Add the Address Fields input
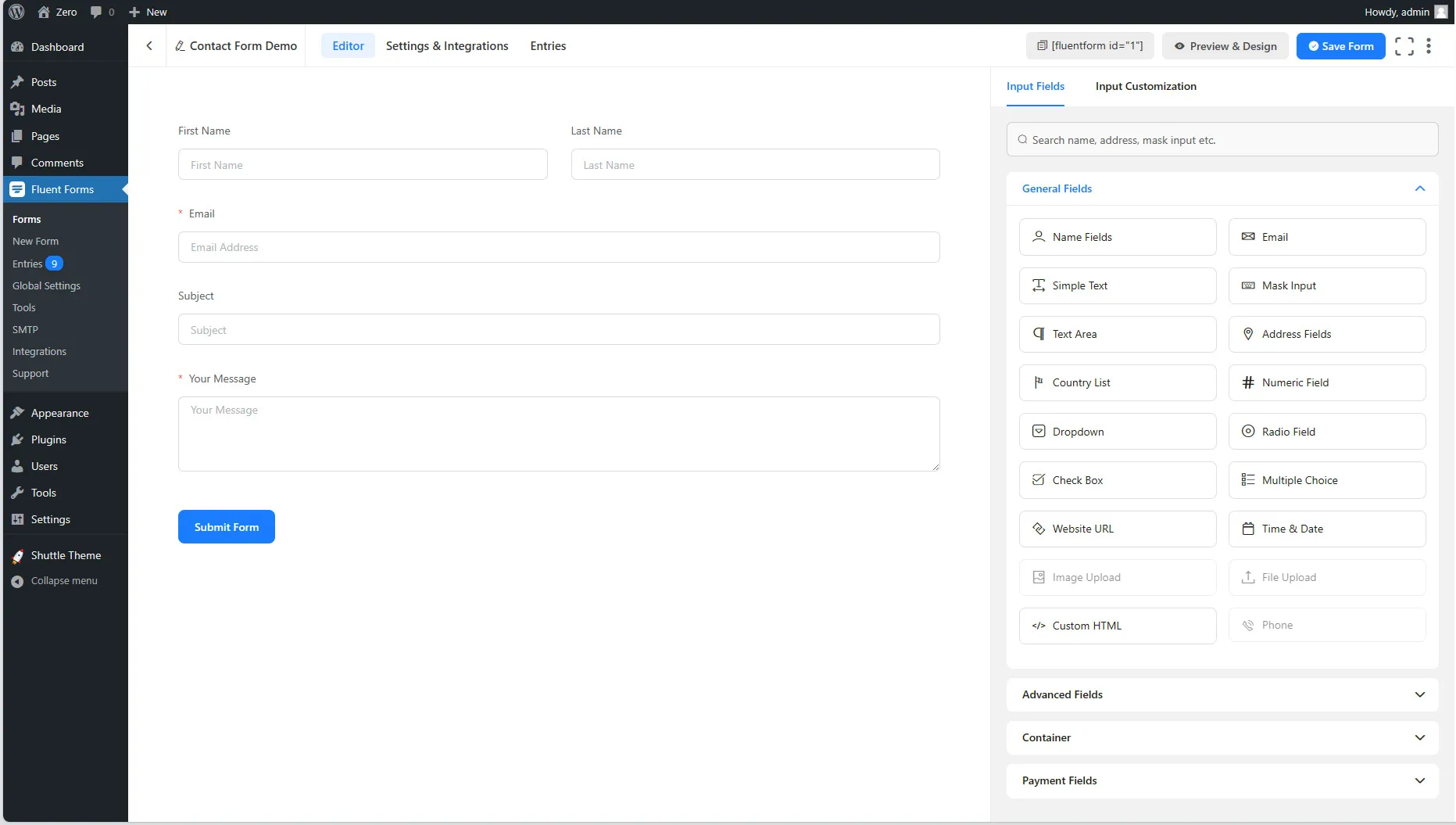Screen dimensions: 1456x825 (1326, 334)
